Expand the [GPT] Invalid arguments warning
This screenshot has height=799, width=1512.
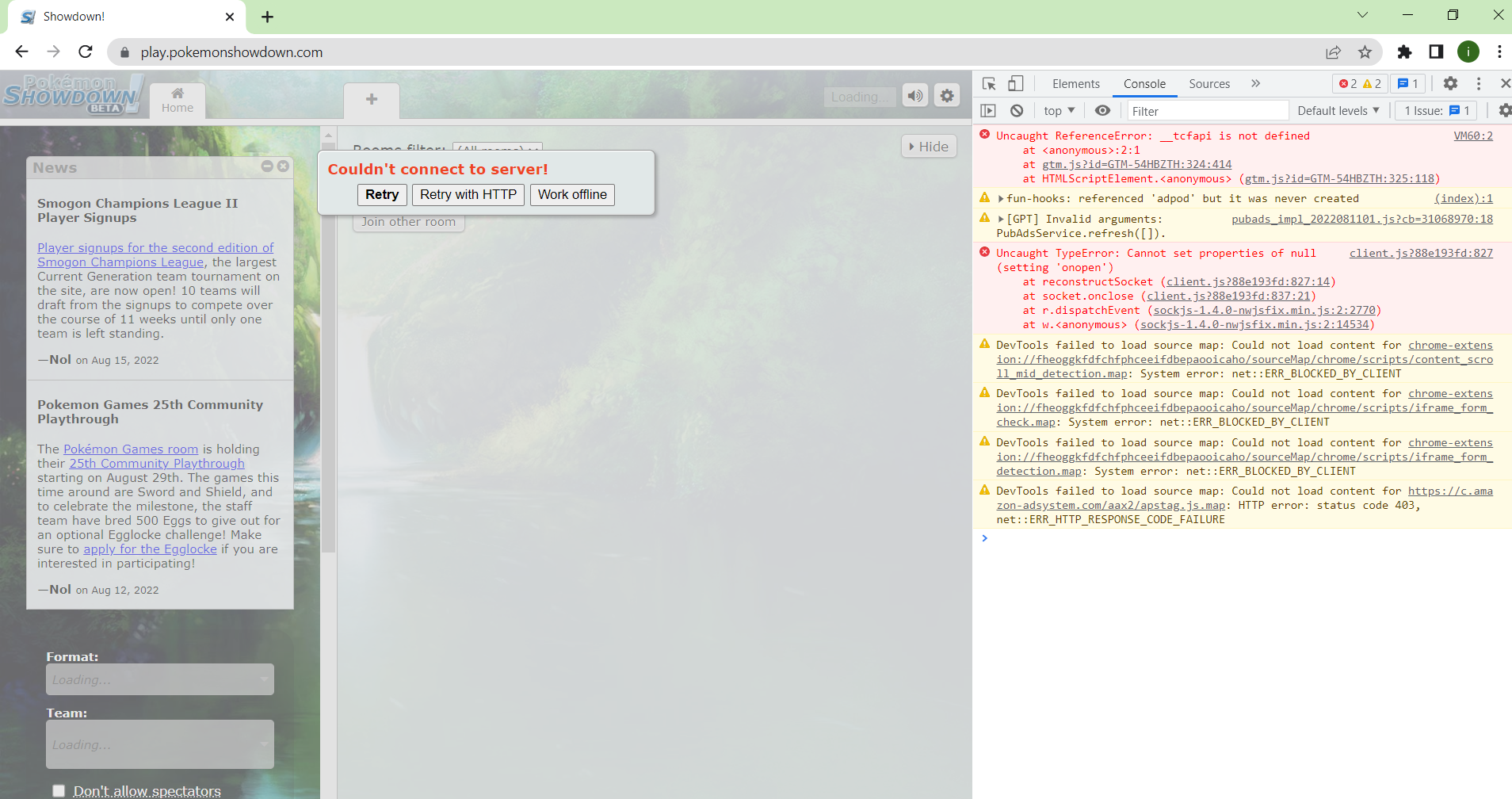1001,220
